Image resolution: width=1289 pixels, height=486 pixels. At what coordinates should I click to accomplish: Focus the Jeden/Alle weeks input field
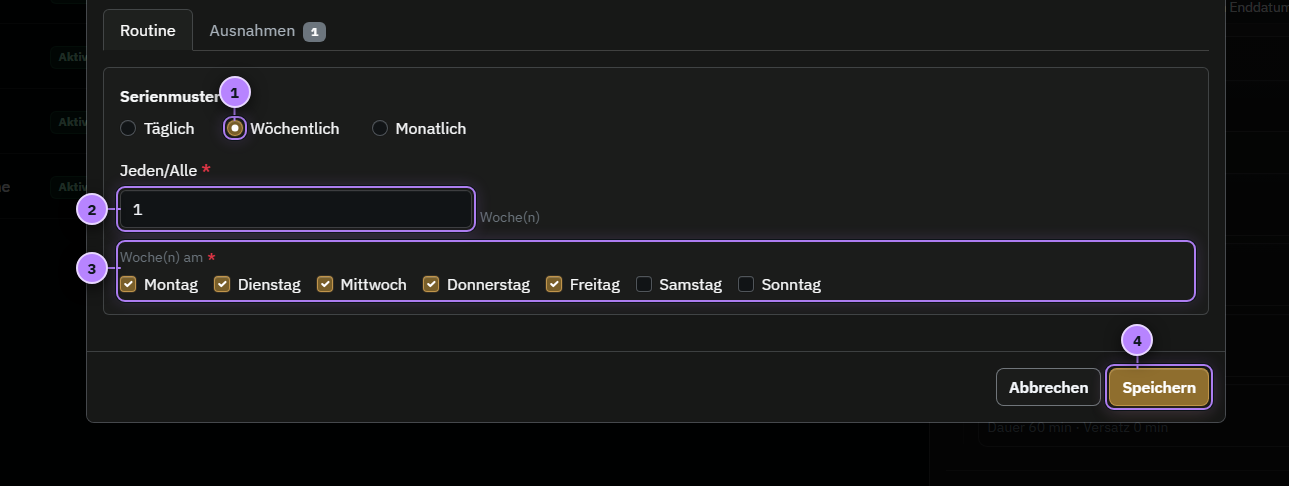tap(296, 210)
